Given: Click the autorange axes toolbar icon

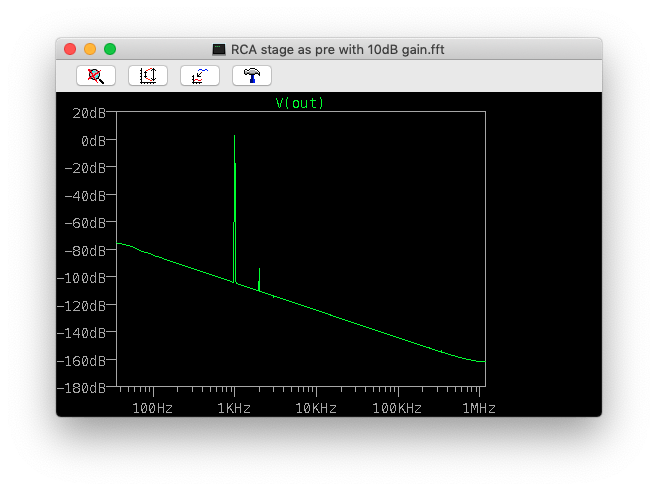Looking at the screenshot, I should pos(148,76).
